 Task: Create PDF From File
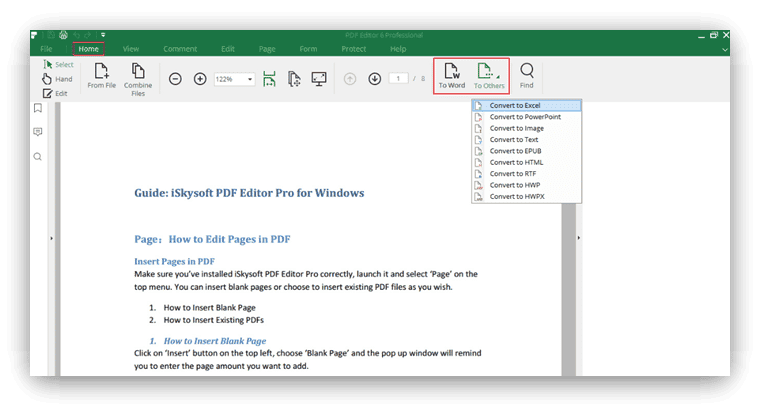101,76
